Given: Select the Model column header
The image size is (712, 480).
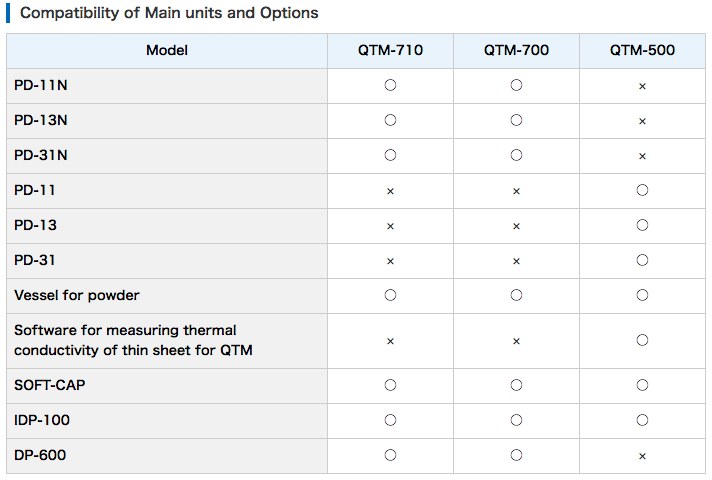Looking at the screenshot, I should click(167, 50).
